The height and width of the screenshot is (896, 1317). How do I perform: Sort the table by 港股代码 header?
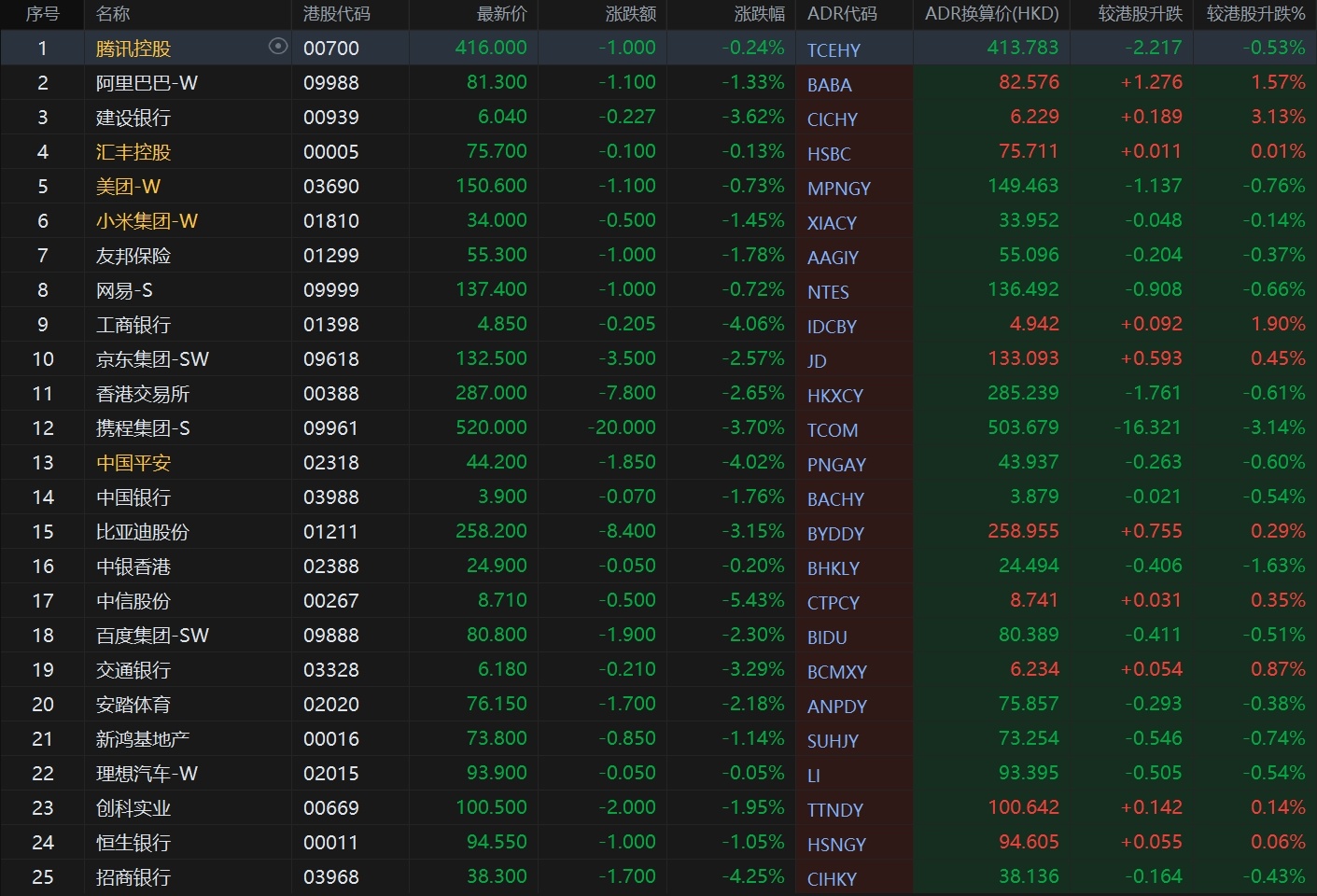click(336, 14)
